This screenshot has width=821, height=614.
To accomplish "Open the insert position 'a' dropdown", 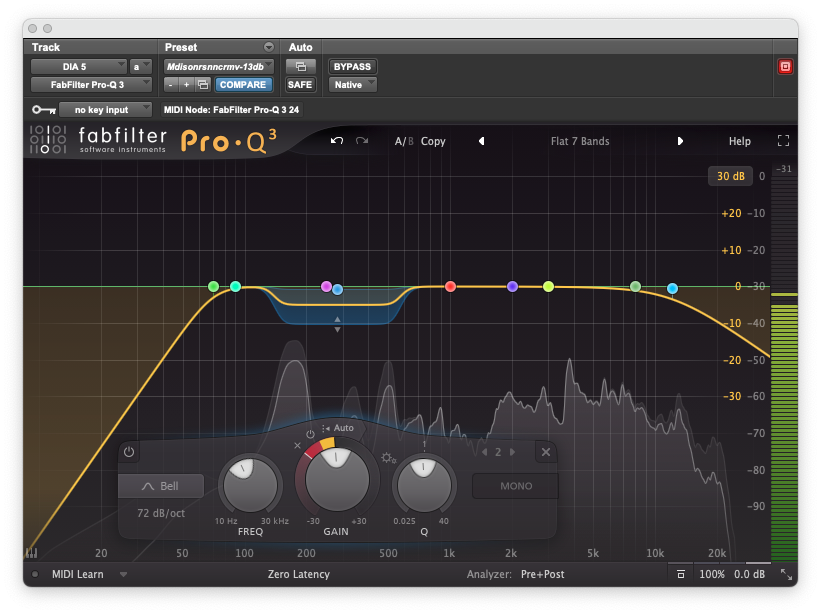I will point(141,66).
